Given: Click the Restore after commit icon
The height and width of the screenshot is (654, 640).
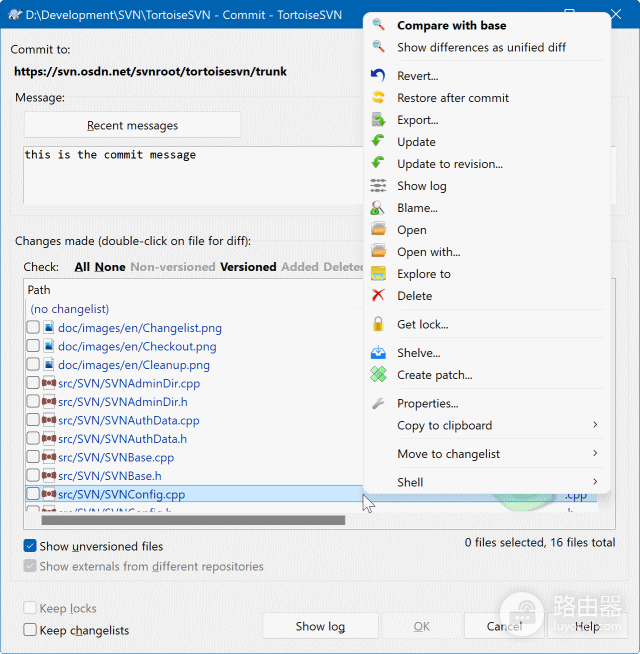Looking at the screenshot, I should [378, 98].
